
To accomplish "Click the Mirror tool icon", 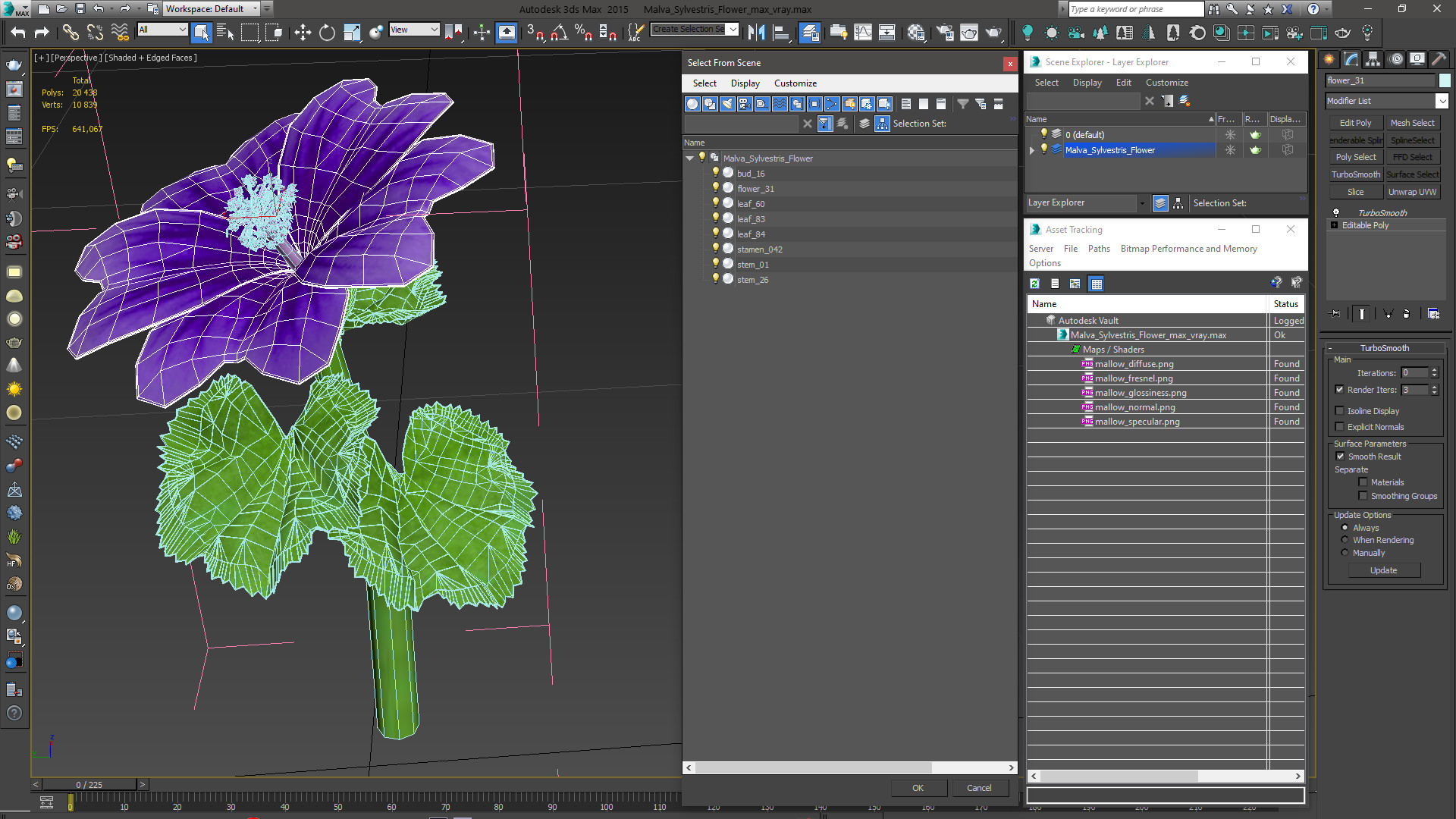I will 756,33.
